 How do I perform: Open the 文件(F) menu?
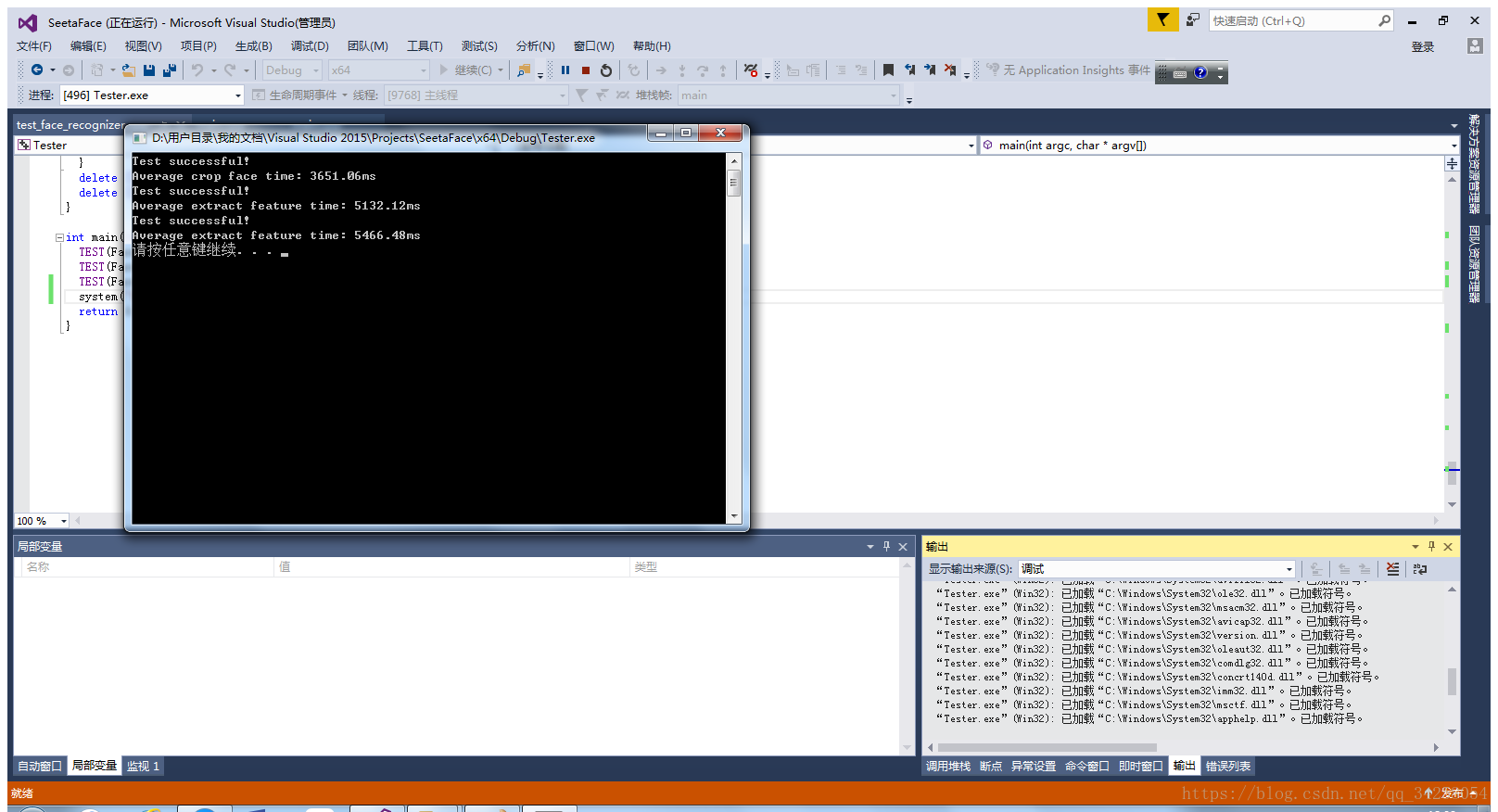tap(34, 46)
